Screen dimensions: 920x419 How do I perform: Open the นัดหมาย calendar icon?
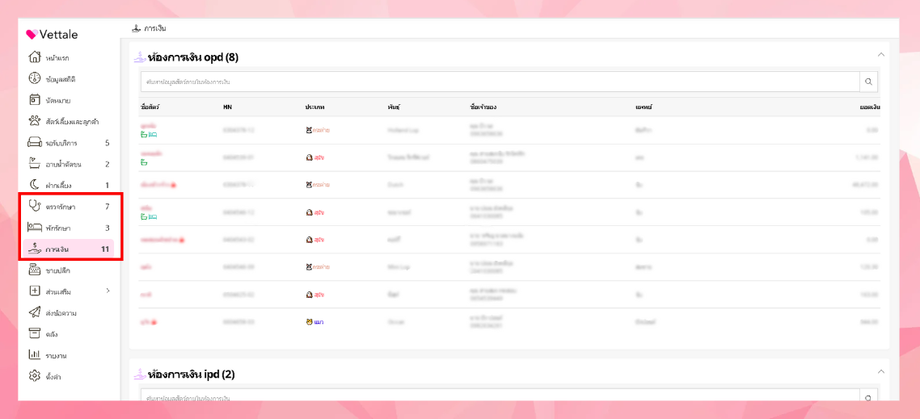pos(34,100)
